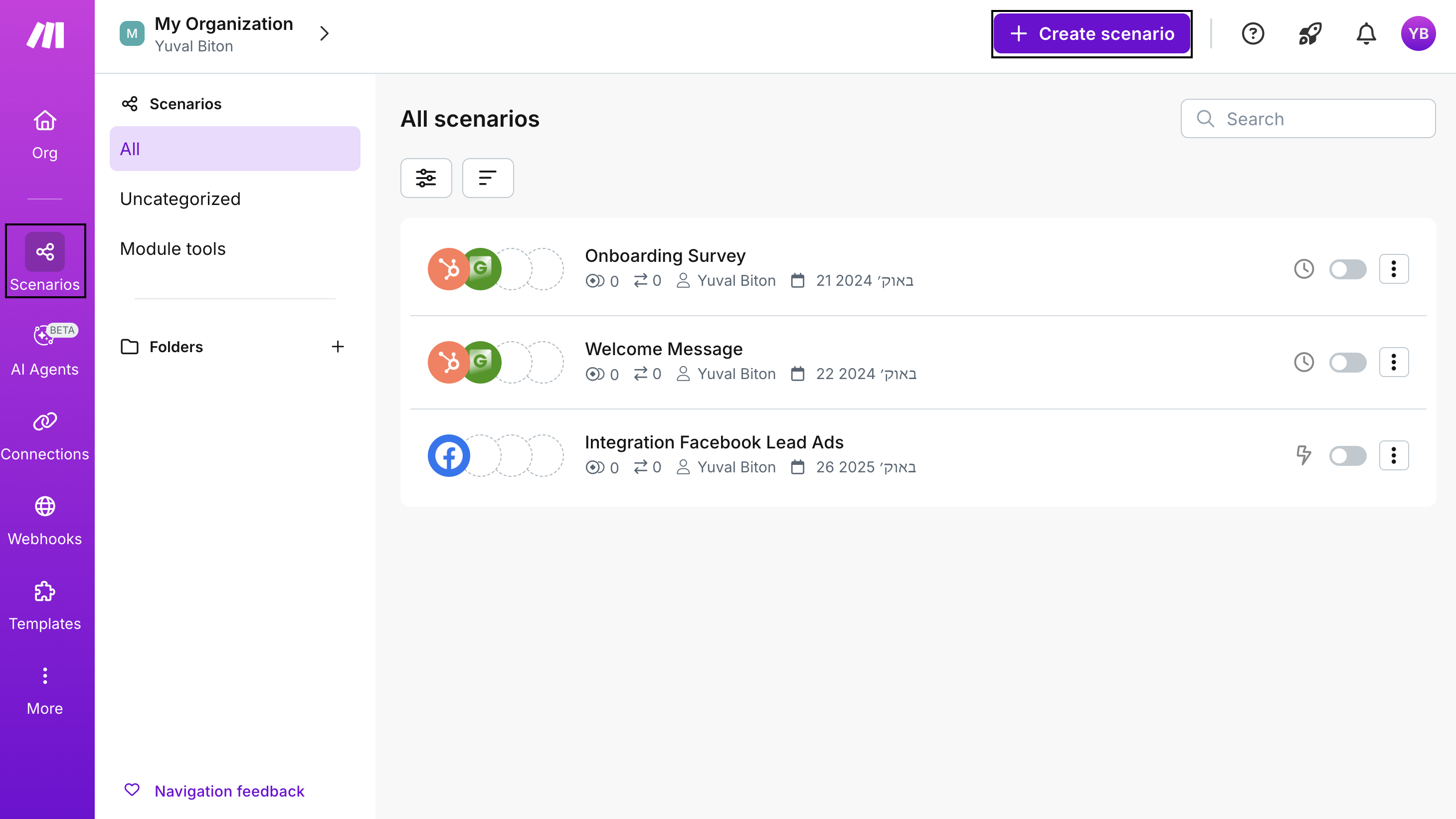Screen dimensions: 1456x819
Task: Open the notifications bell
Action: coord(1366,34)
